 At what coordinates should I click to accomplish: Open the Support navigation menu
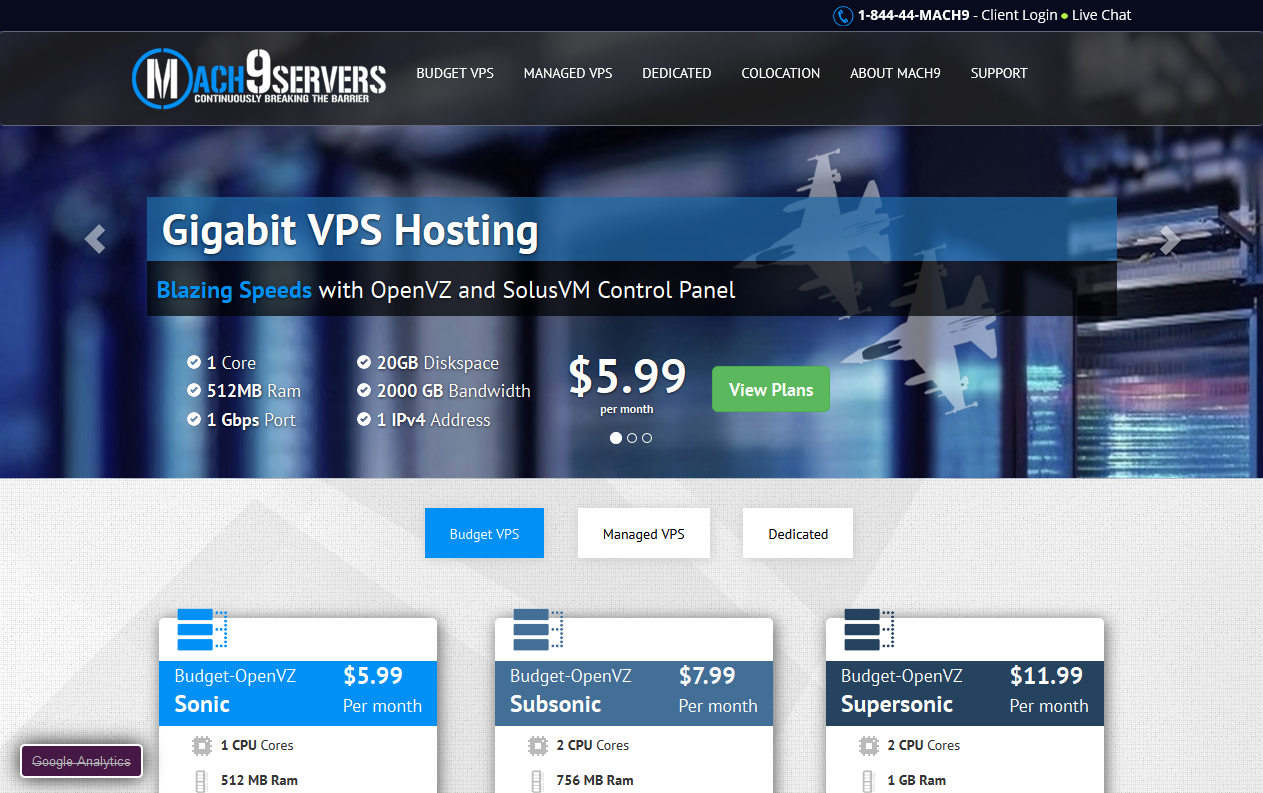tap(999, 73)
